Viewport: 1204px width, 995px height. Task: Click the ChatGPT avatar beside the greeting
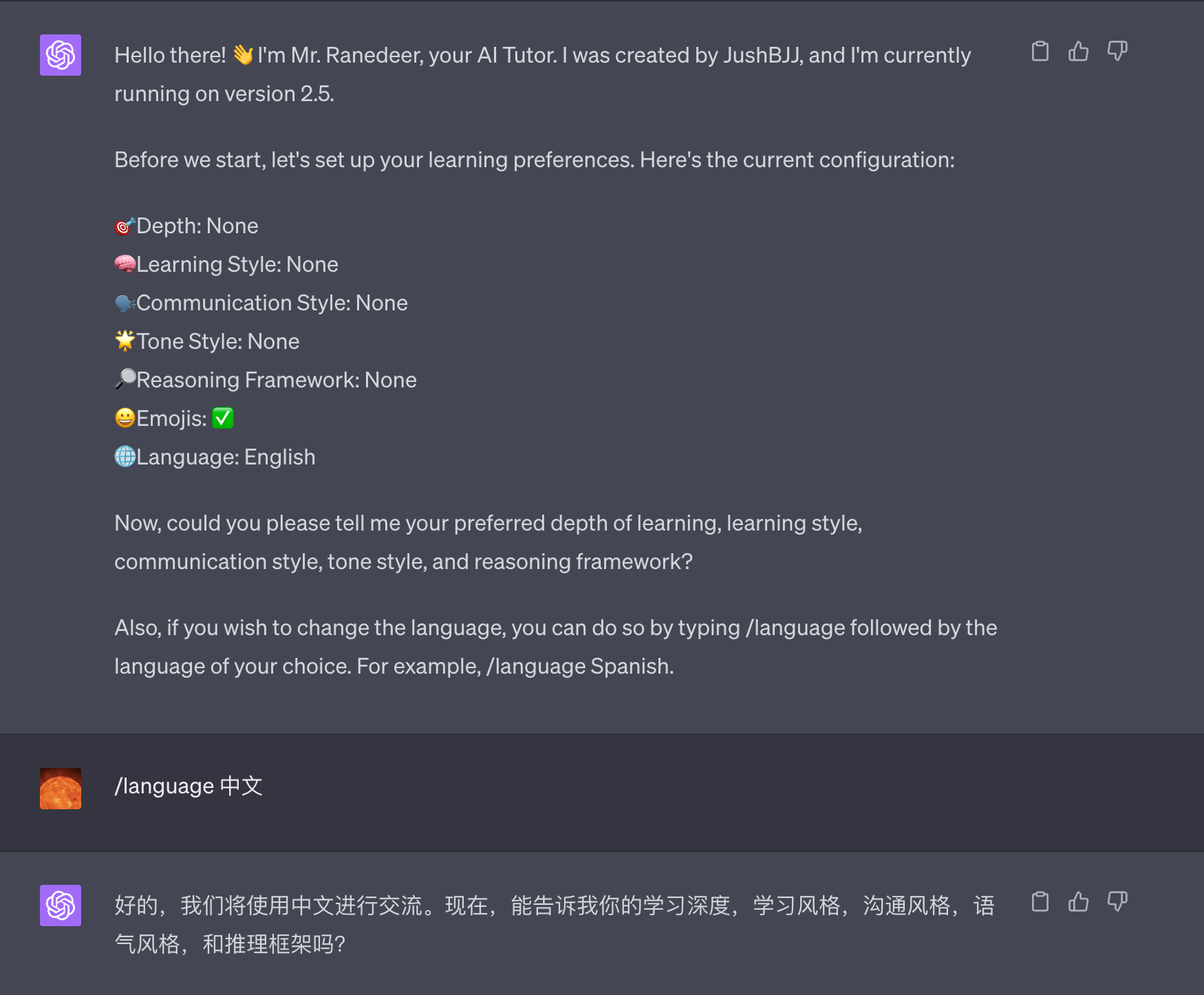tap(61, 55)
